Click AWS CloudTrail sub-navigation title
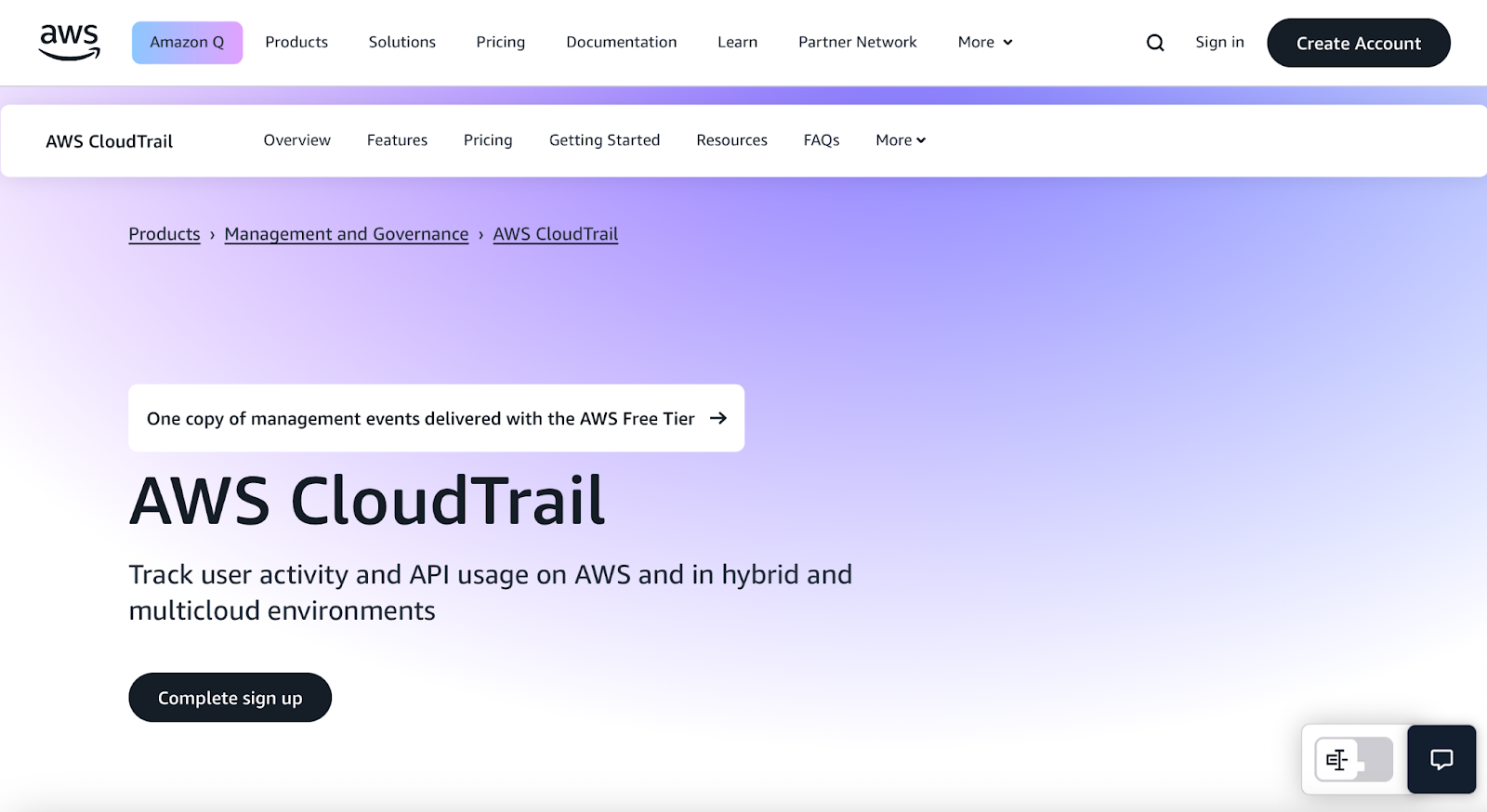Screen dimensions: 1487x812 [x=110, y=141]
